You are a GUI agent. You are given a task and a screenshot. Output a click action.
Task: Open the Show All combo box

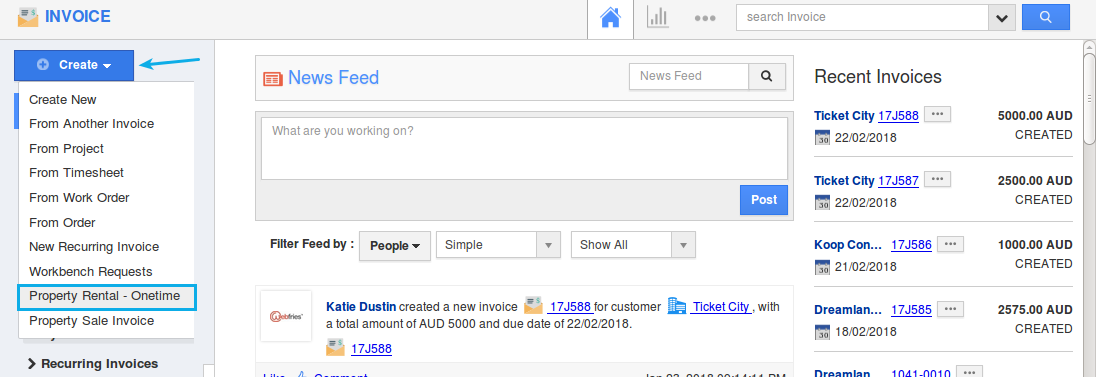click(633, 245)
